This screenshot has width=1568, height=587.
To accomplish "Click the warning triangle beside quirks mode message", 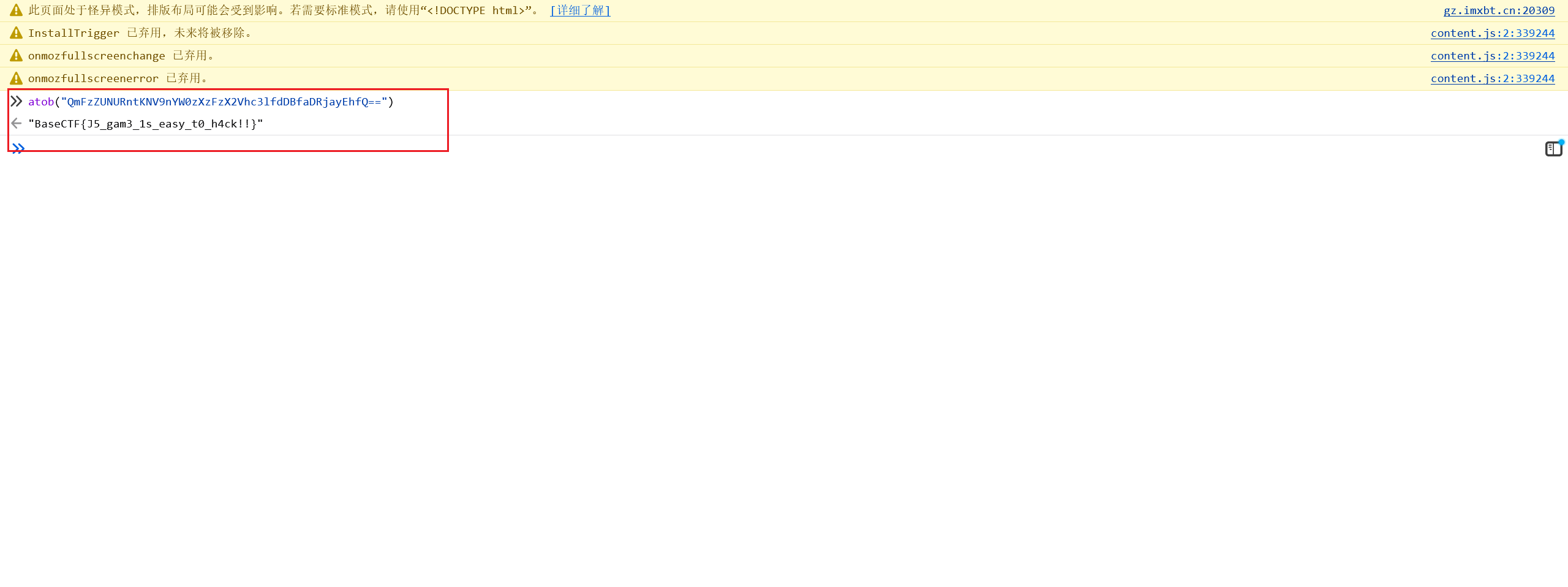I will coord(15,10).
